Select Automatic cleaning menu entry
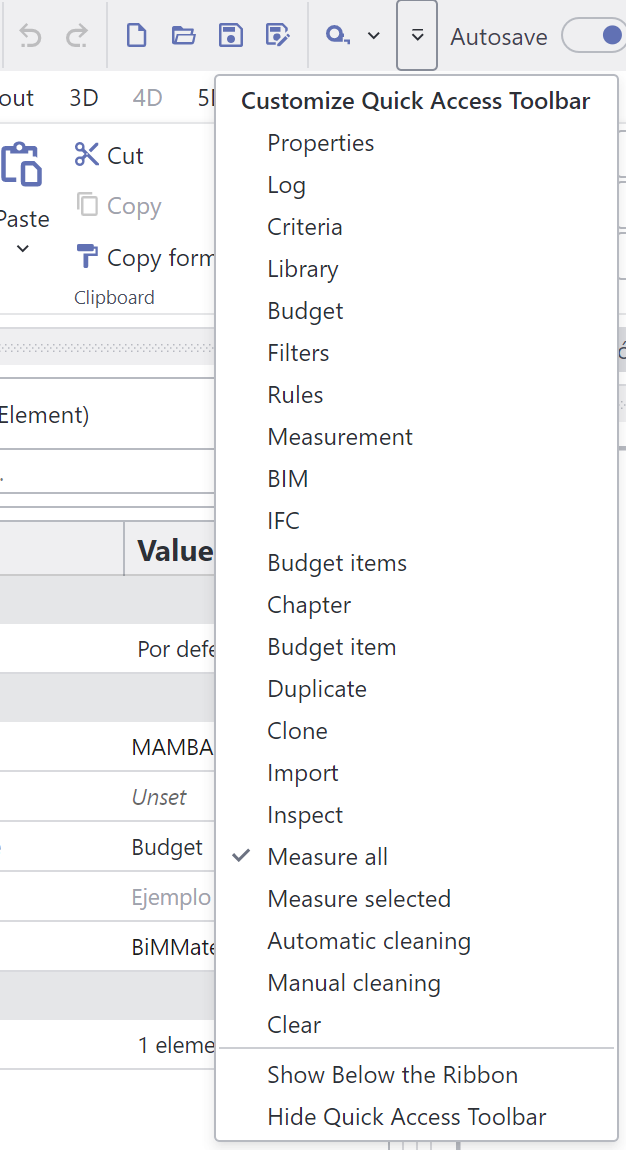 click(x=416, y=941)
